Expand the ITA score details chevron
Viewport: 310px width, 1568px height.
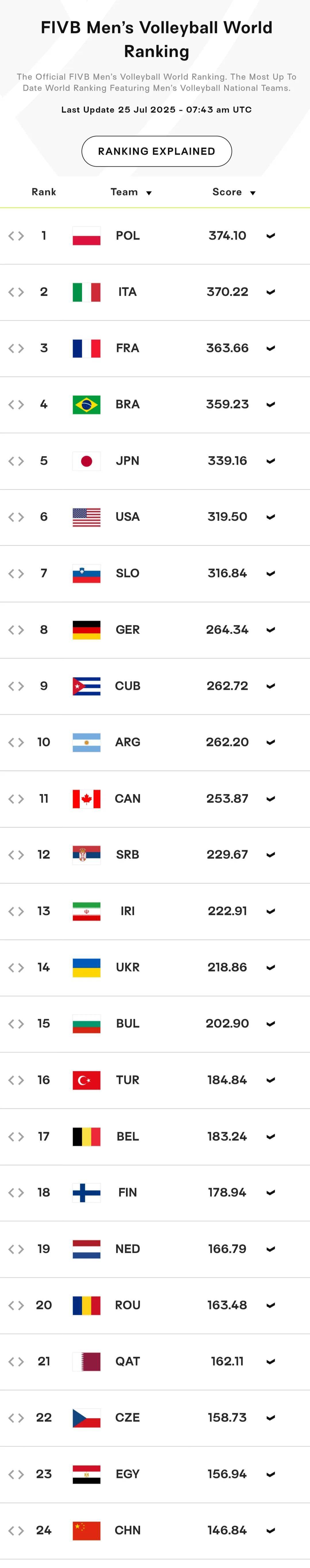pyautogui.click(x=271, y=292)
